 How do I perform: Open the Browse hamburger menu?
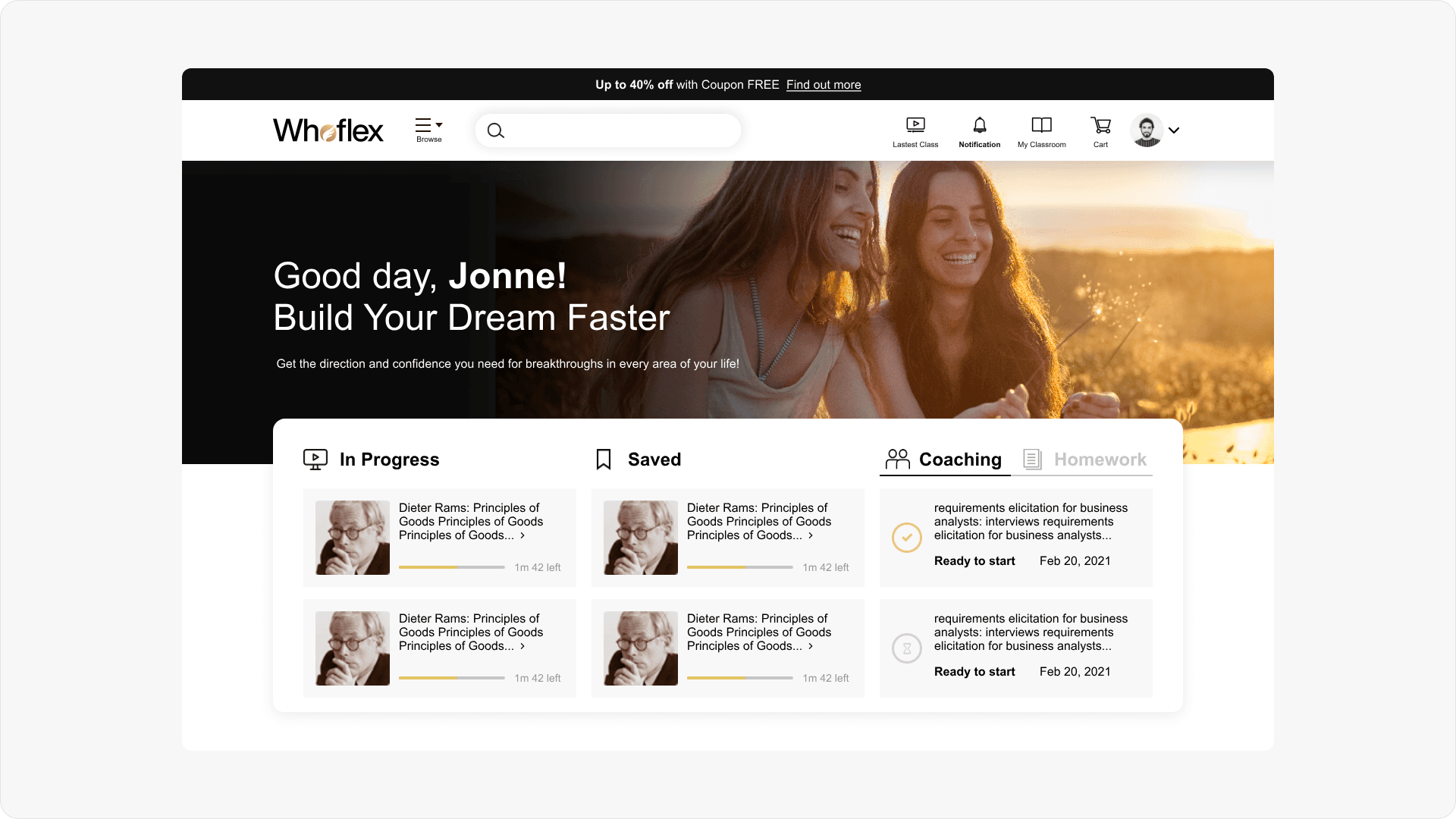tap(428, 130)
